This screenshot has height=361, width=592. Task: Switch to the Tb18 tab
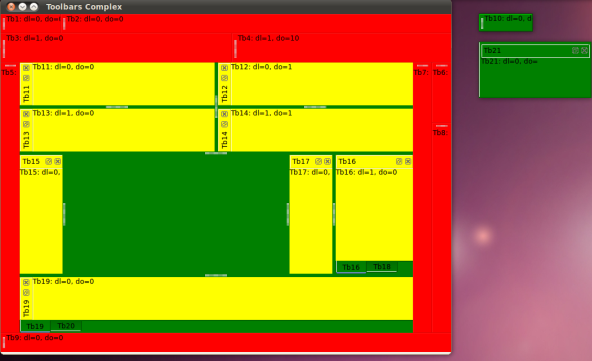(x=382, y=267)
